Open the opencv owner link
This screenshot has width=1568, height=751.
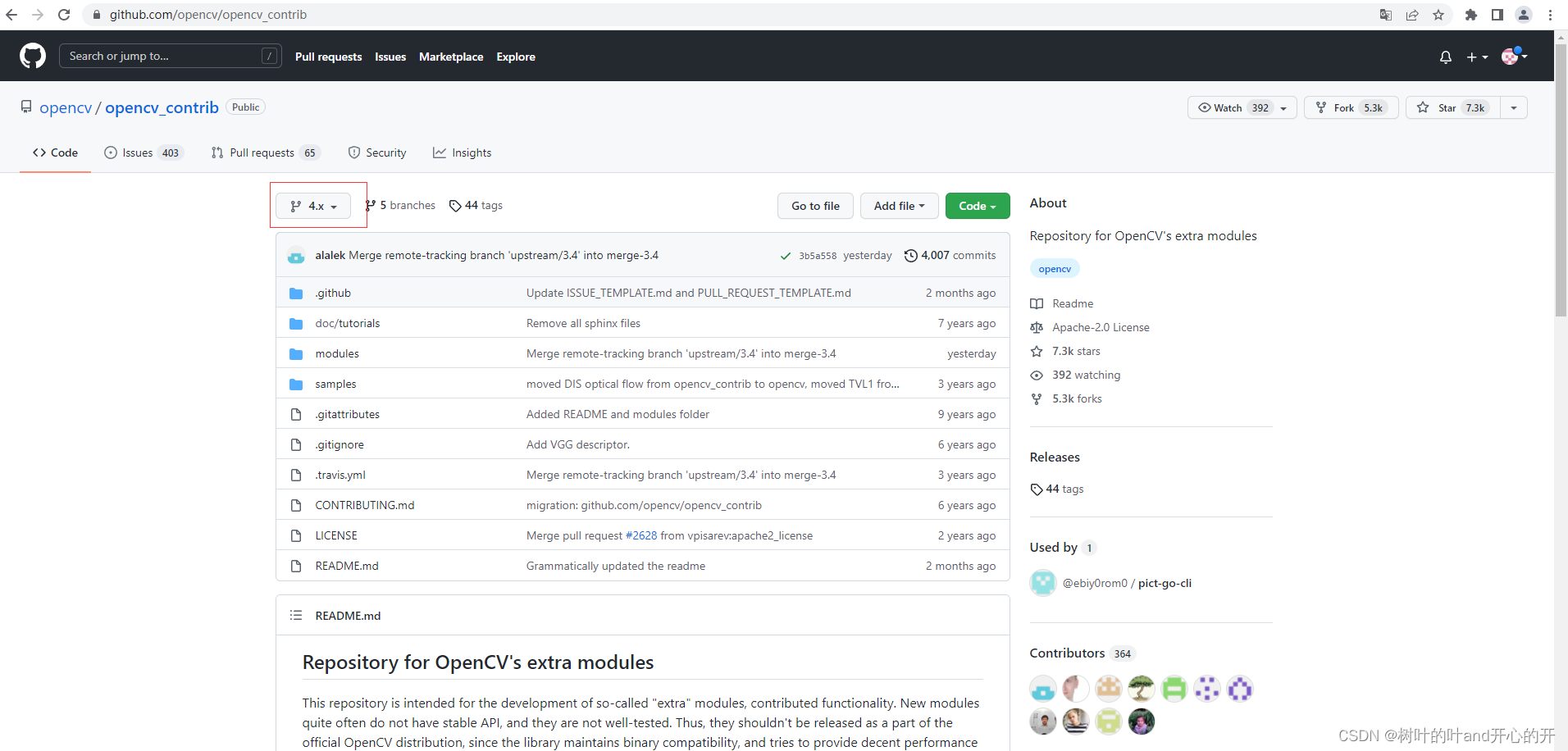point(66,107)
